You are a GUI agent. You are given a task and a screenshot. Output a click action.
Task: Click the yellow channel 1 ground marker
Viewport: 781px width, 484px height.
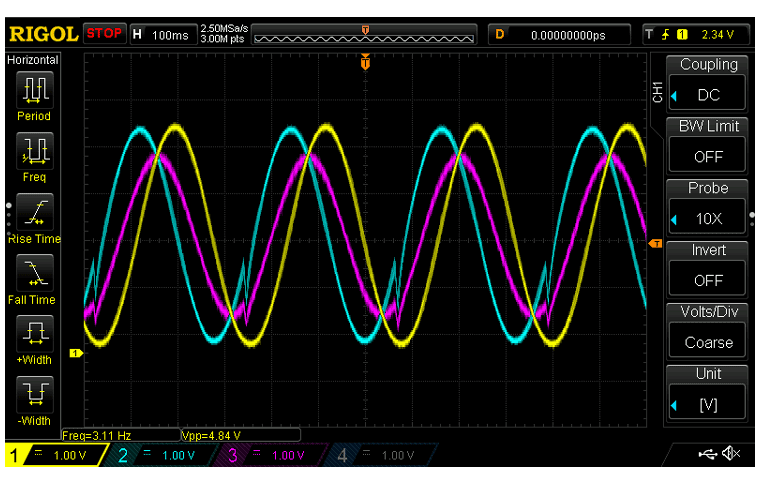(76, 353)
